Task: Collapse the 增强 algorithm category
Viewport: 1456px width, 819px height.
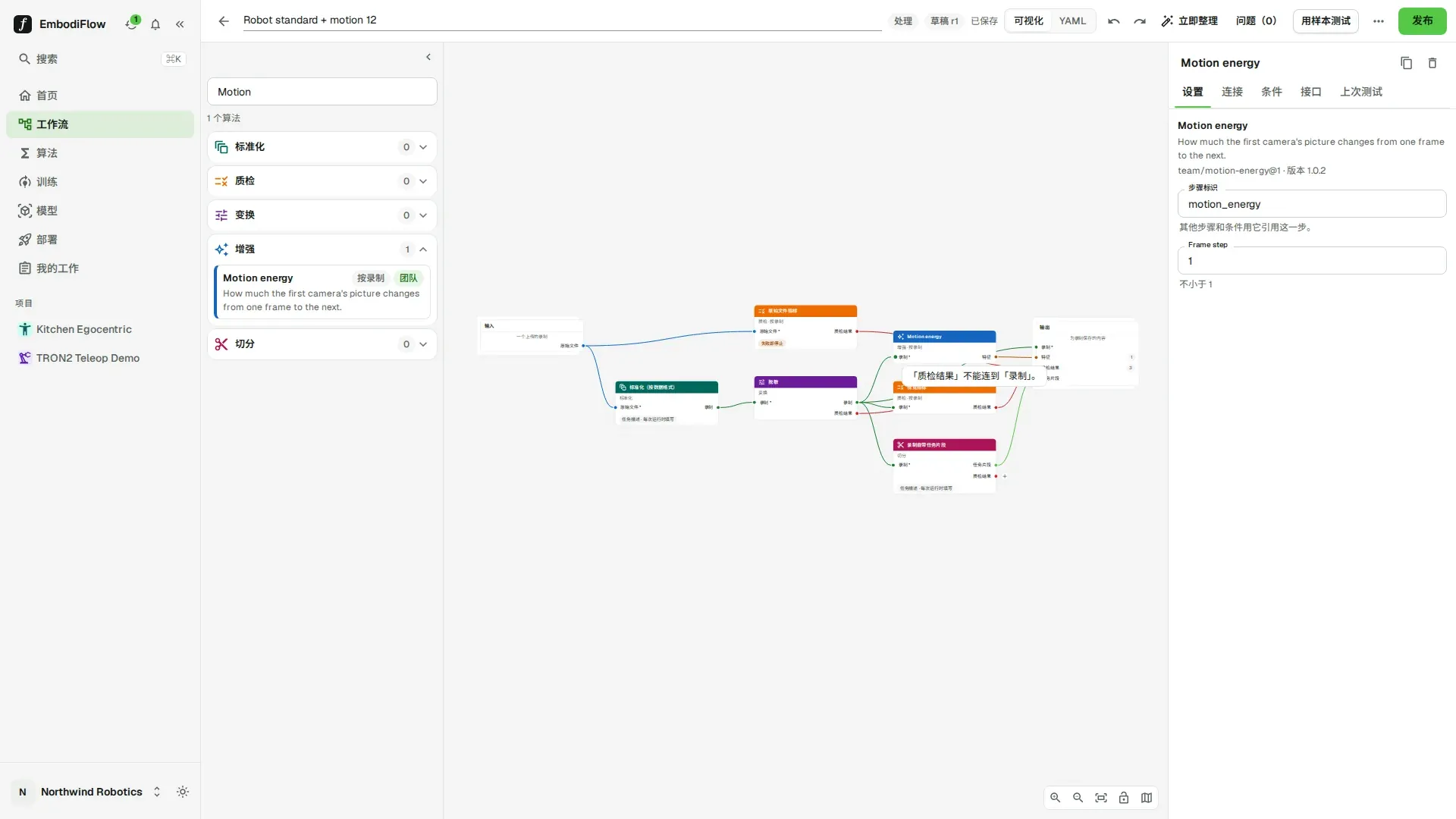Action: coord(322,249)
